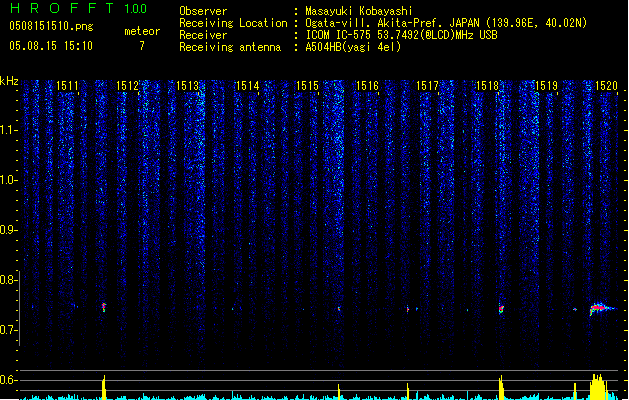Click the meteor echo just after 1518
The height and width of the screenshot is (400, 629).
click(501, 309)
